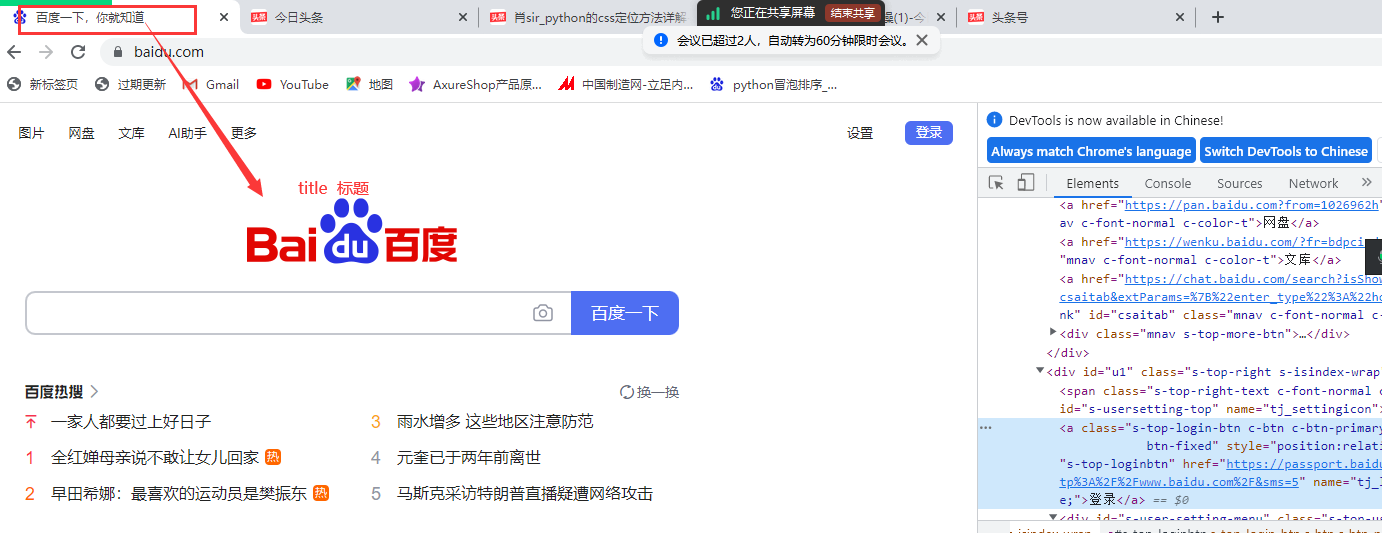This screenshot has height=533, width=1382.
Task: Collapse the div id u1 node
Action: (1040, 371)
